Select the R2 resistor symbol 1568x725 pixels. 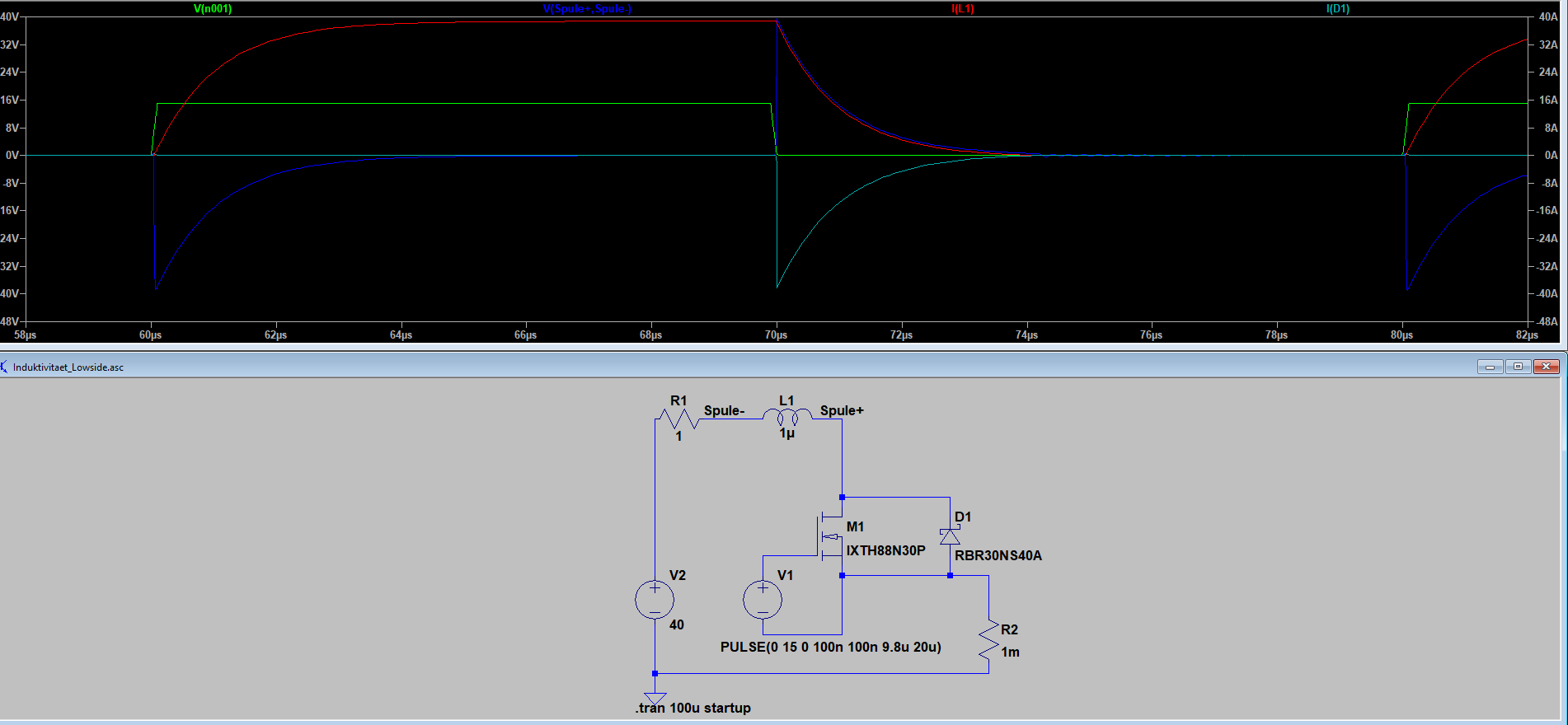pyautogui.click(x=988, y=641)
